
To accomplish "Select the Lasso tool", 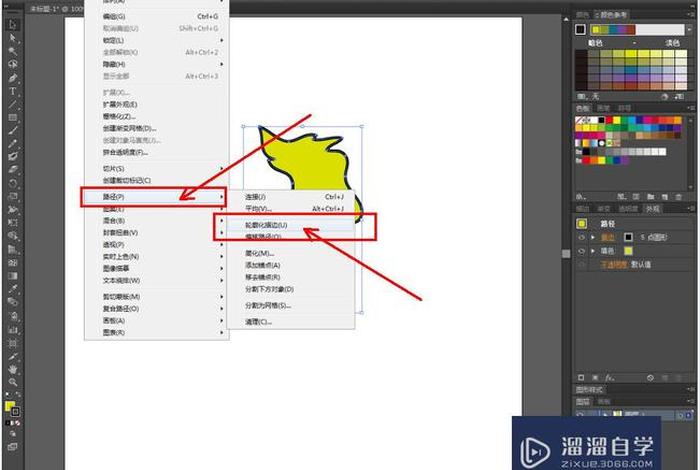I will pyautogui.click(x=12, y=65).
